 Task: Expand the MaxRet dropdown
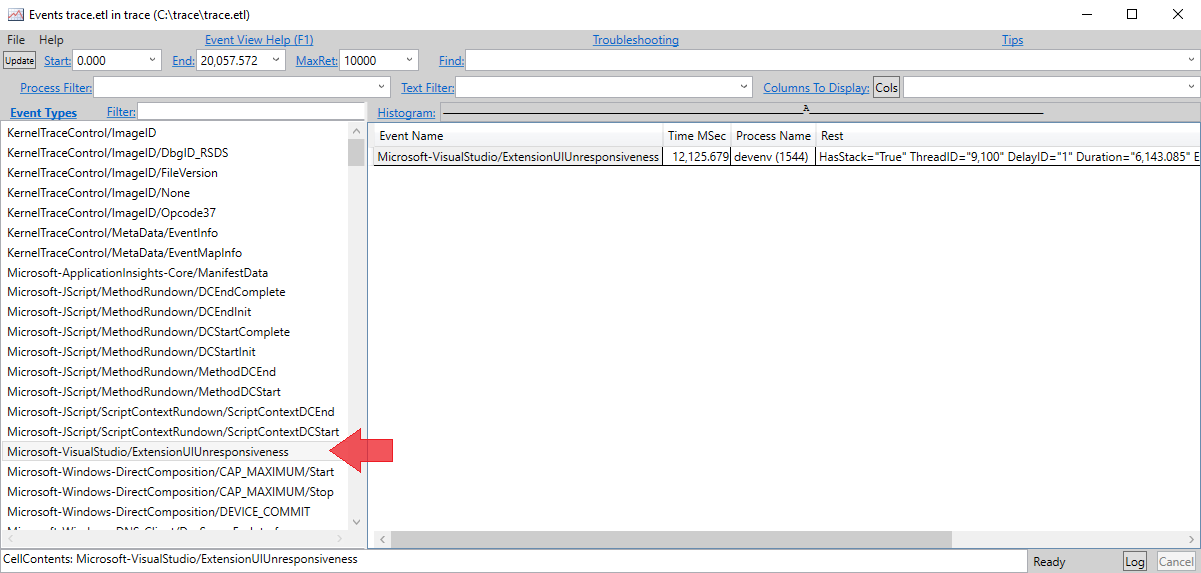click(x=409, y=60)
